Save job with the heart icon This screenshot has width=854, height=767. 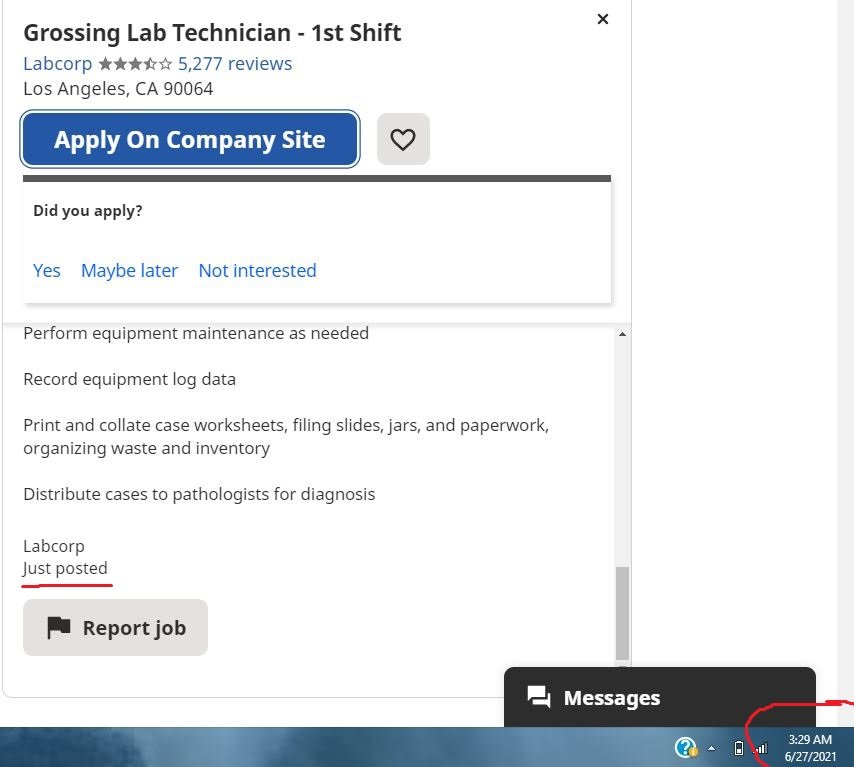[403, 139]
